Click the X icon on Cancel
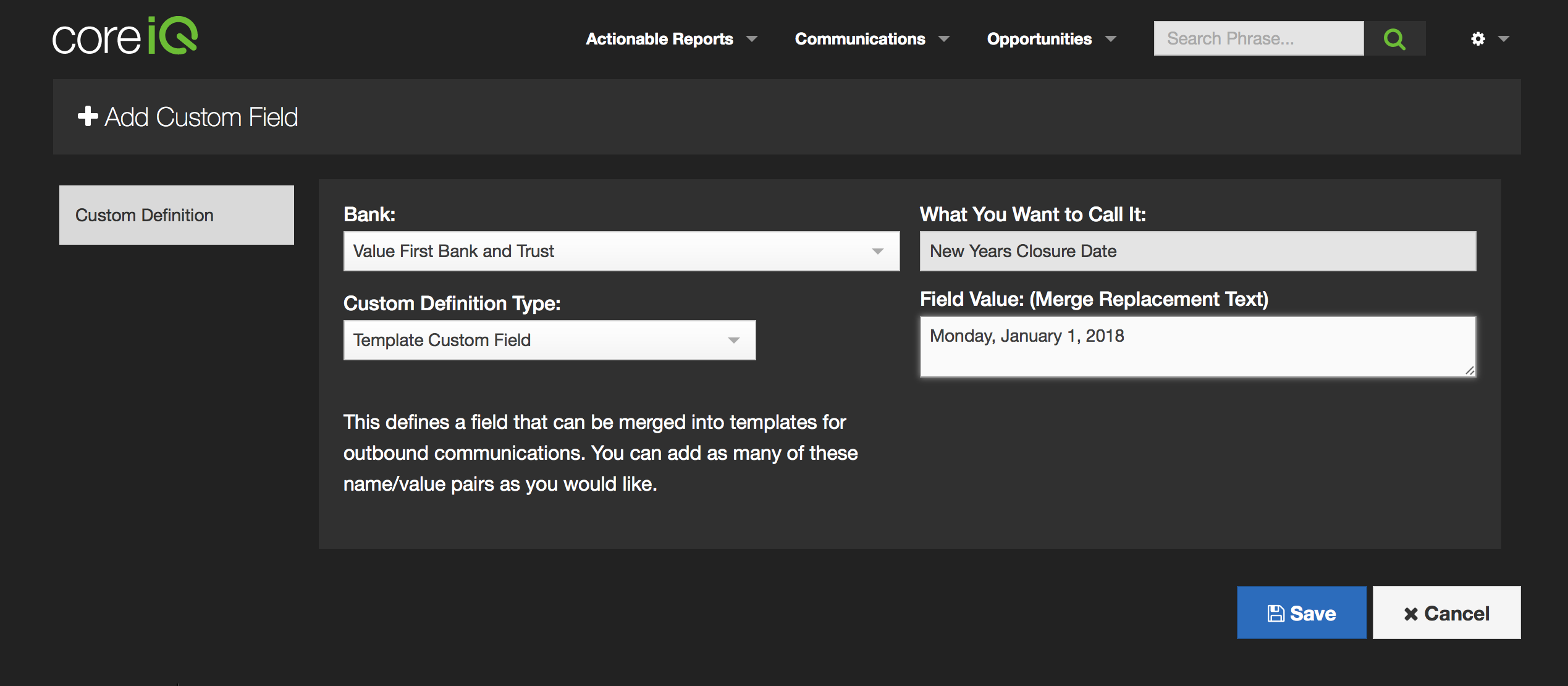This screenshot has width=1568, height=686. (1410, 614)
